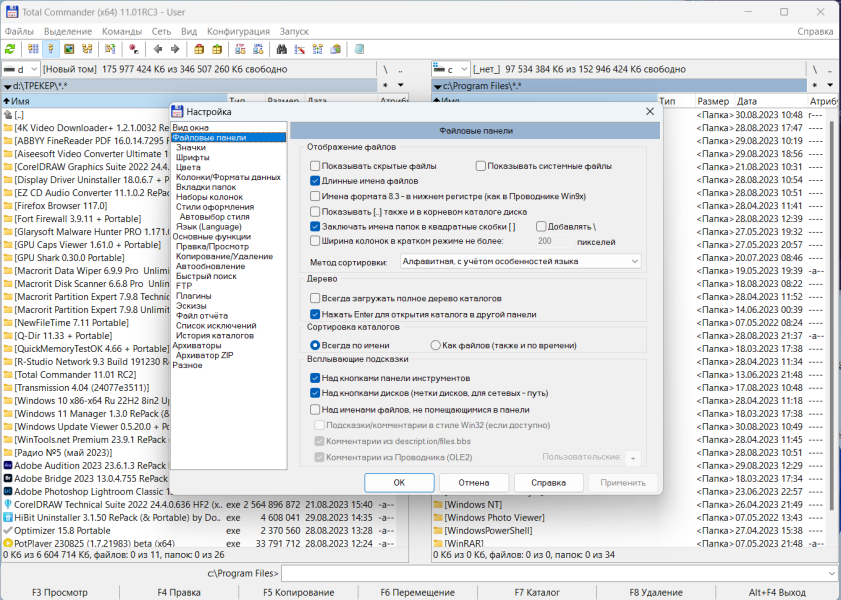Viewport: 841px width, 600px height.
Task: Select 'Колонки/Форматы данных' settings page
Action: (228, 177)
